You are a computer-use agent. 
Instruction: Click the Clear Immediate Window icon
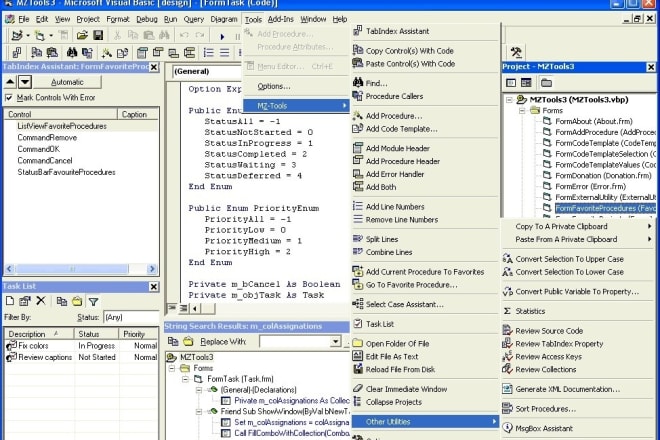tap(358, 388)
